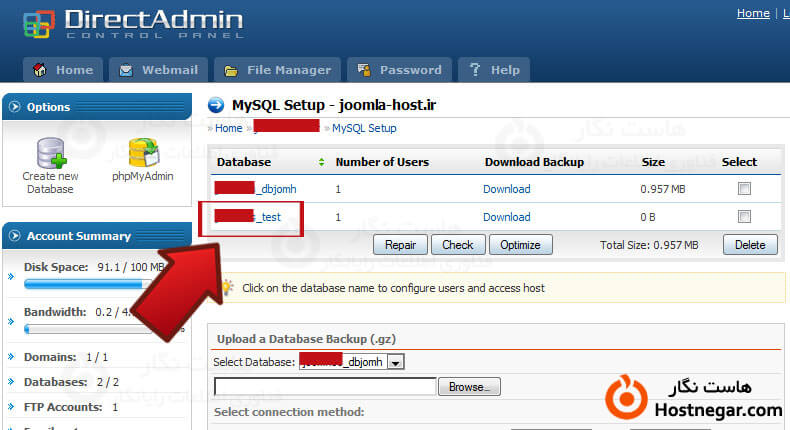This screenshot has width=790, height=430.
Task: Open the Help navigation tab
Action: [x=494, y=70]
